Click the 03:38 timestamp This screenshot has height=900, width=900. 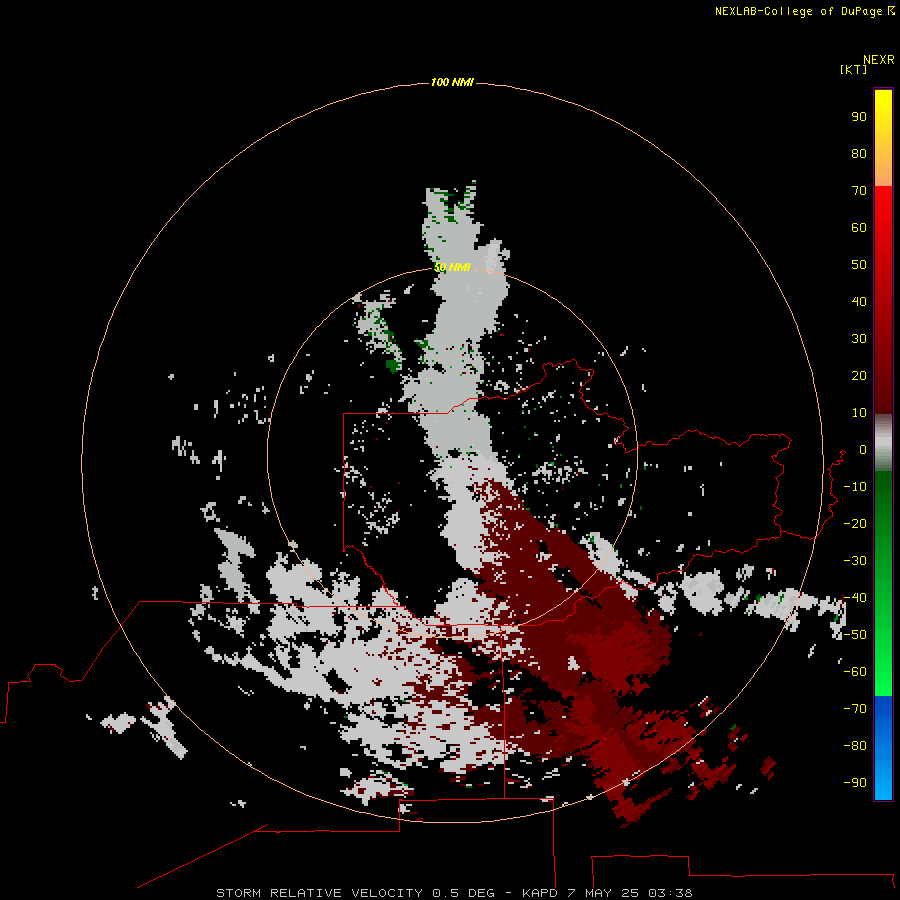tap(670, 893)
